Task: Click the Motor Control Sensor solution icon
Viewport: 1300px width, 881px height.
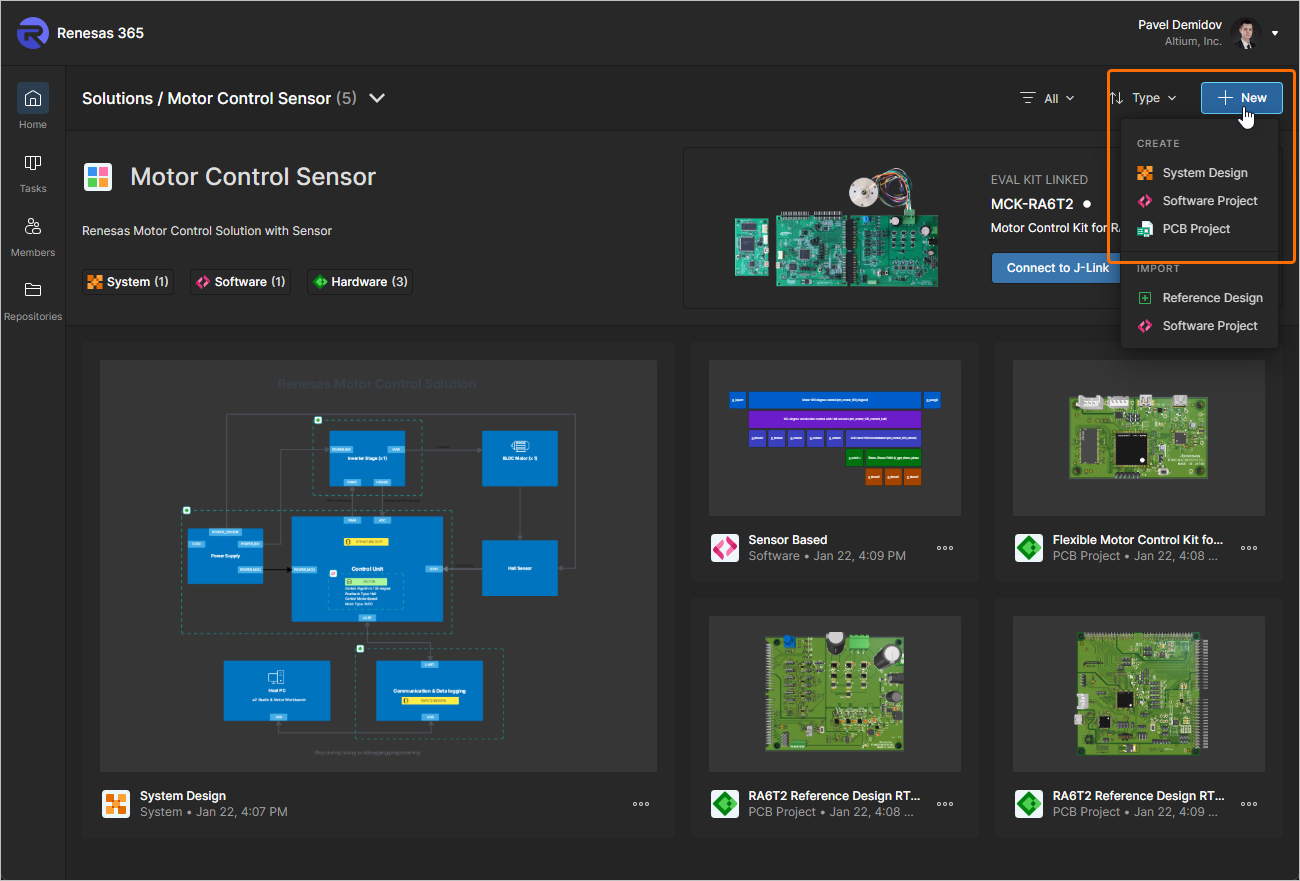Action: pyautogui.click(x=98, y=177)
